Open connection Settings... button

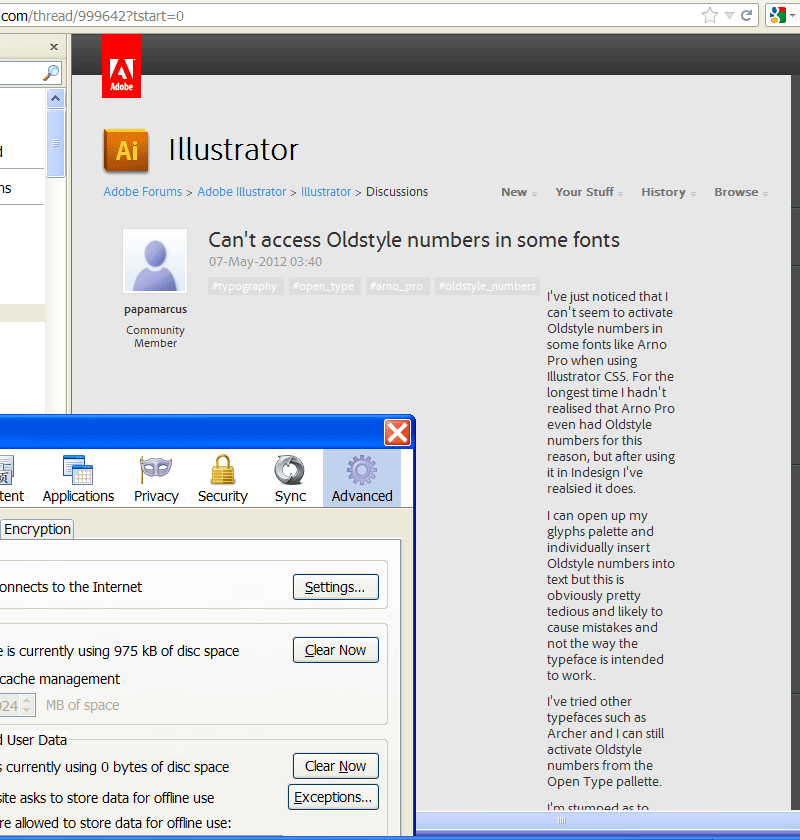click(x=335, y=587)
